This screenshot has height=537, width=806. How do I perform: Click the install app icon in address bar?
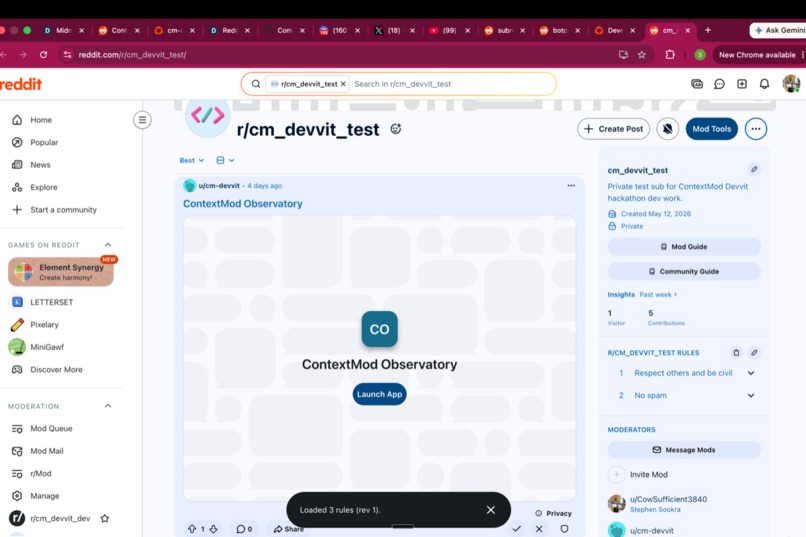(x=624, y=54)
